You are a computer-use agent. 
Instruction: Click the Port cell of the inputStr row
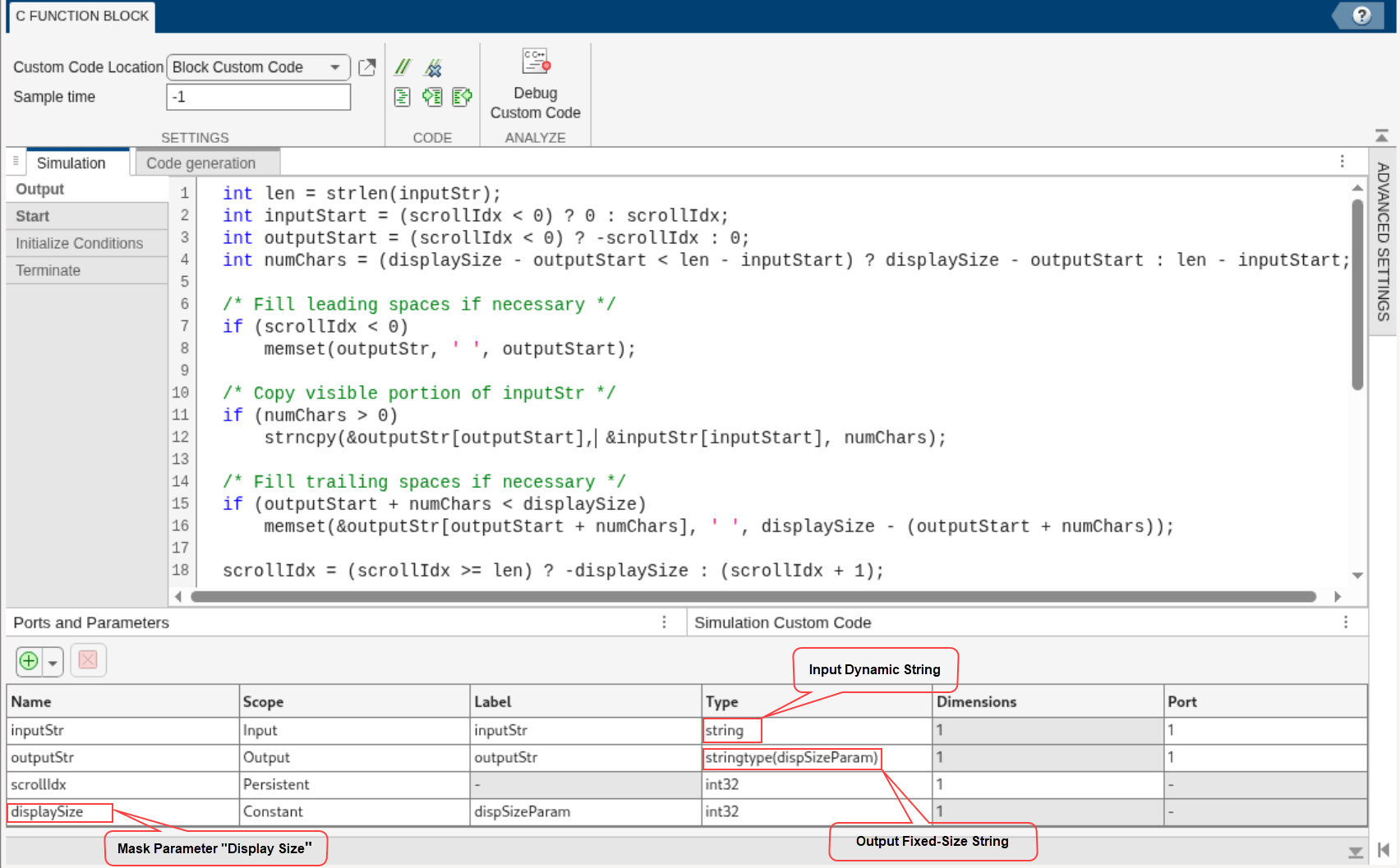click(x=1265, y=730)
